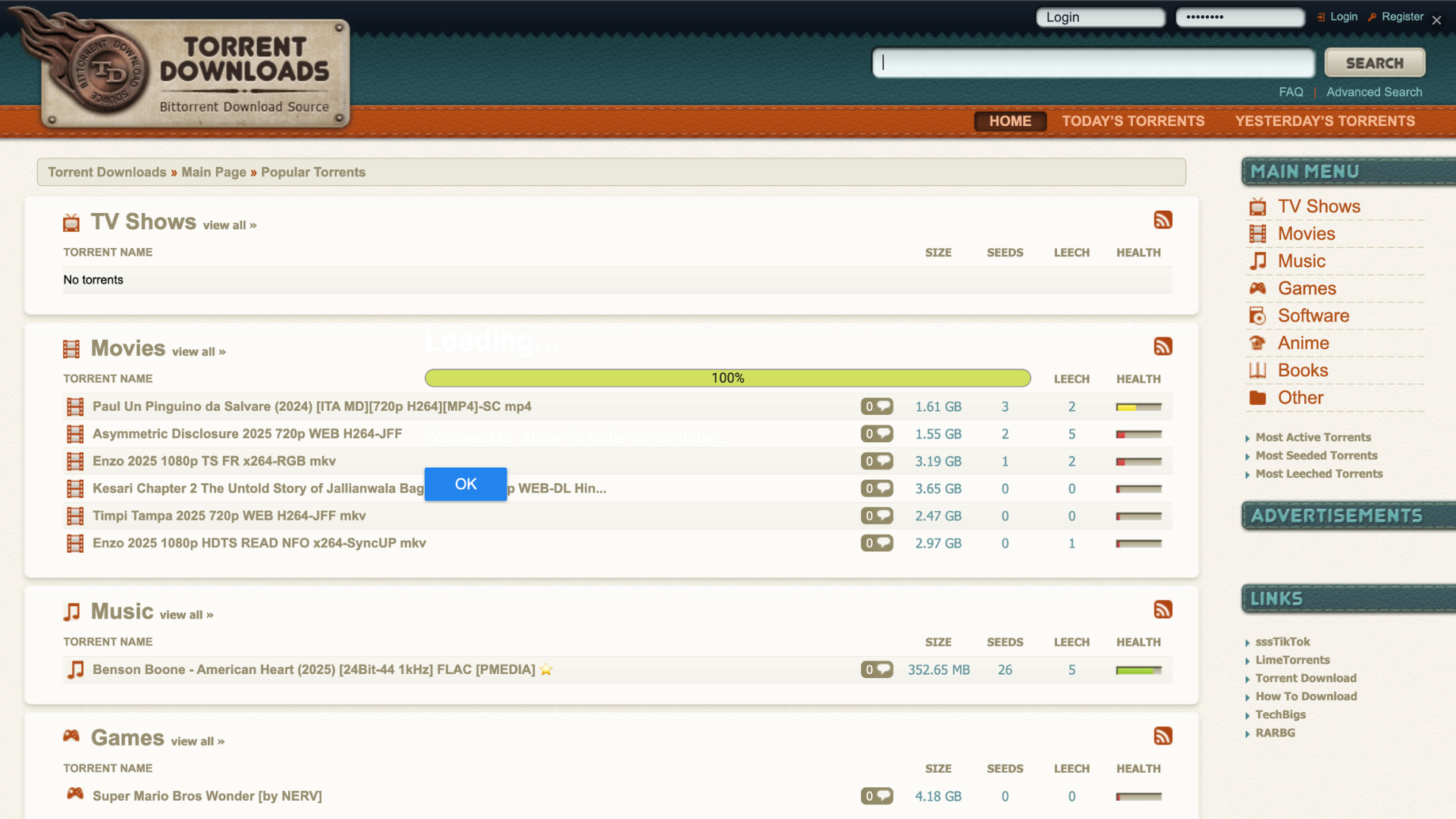
Task: Click the TV Shows RSS feed icon
Action: (x=1163, y=220)
